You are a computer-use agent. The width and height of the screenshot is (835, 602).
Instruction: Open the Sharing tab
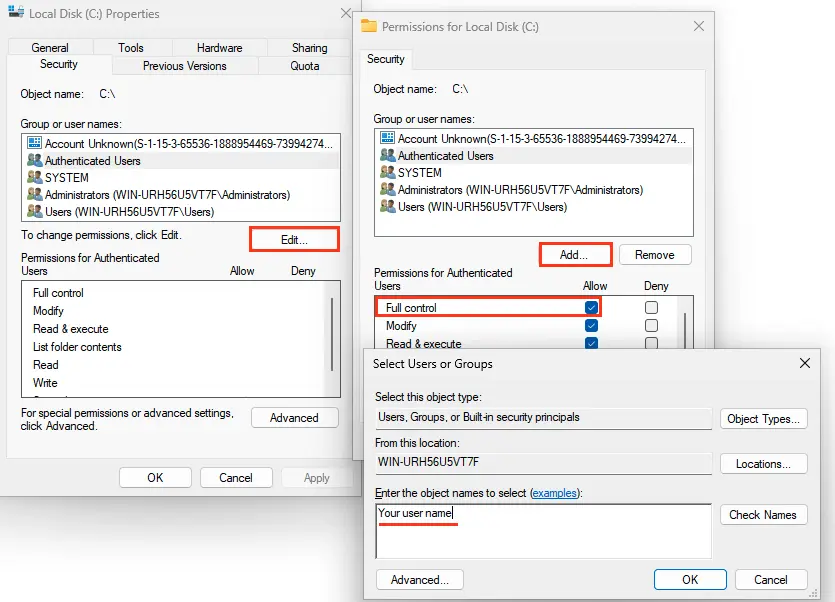click(x=309, y=48)
